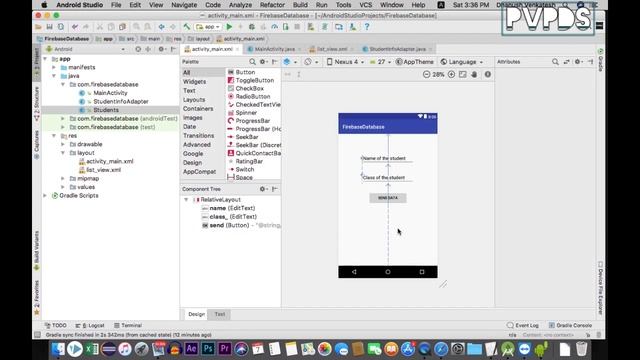This screenshot has width=640, height=360.
Task: Navigate Back with the blue arrow icon
Action: (x=162, y=27)
